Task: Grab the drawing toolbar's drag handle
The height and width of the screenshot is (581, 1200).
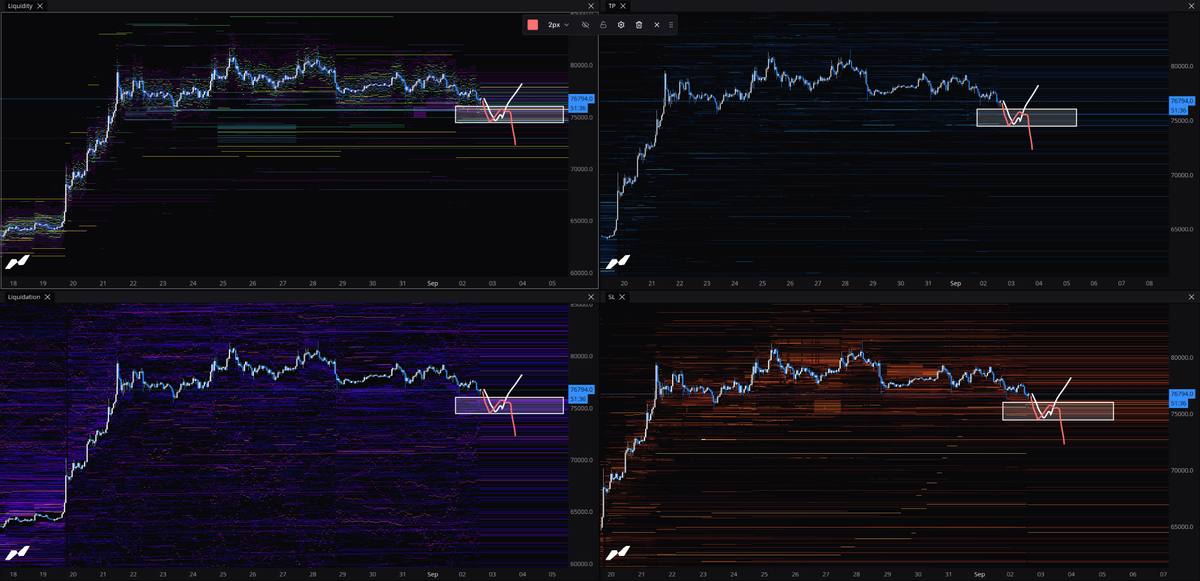Action: [x=671, y=24]
